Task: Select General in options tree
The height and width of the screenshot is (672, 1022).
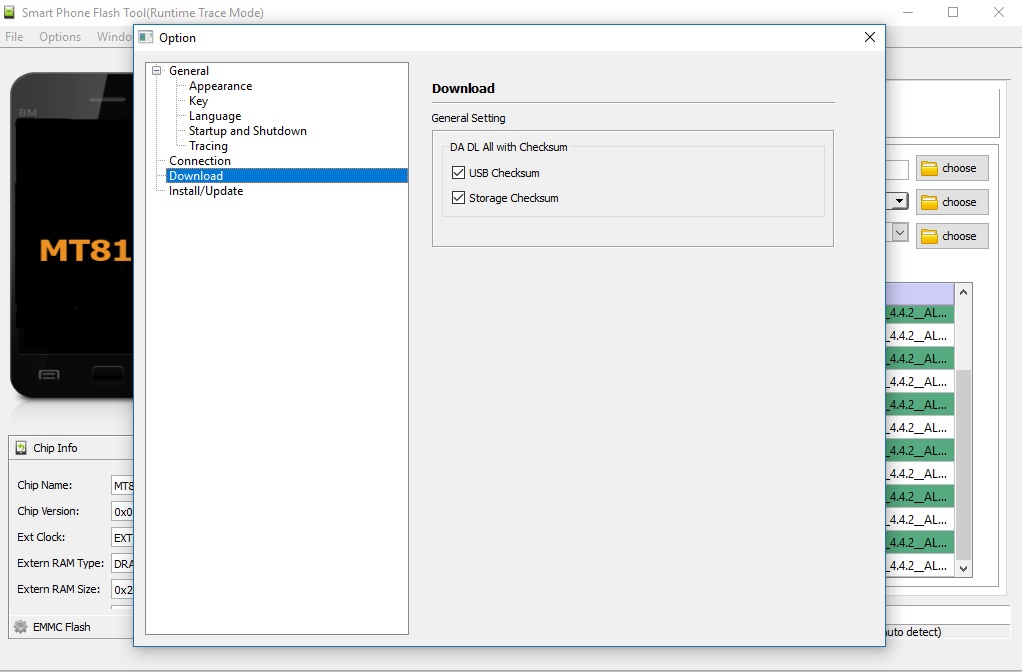Action: tap(189, 70)
